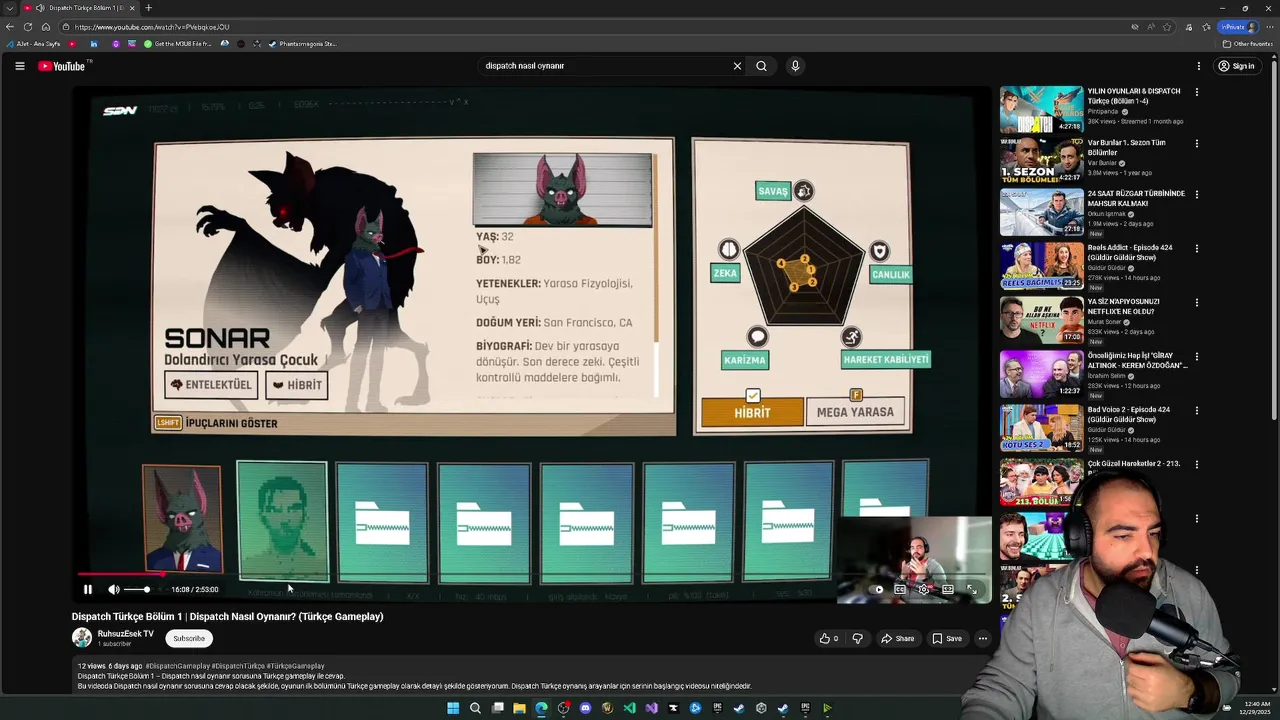
Task: Open the LinkedIn bookmark icon
Action: [x=94, y=44]
